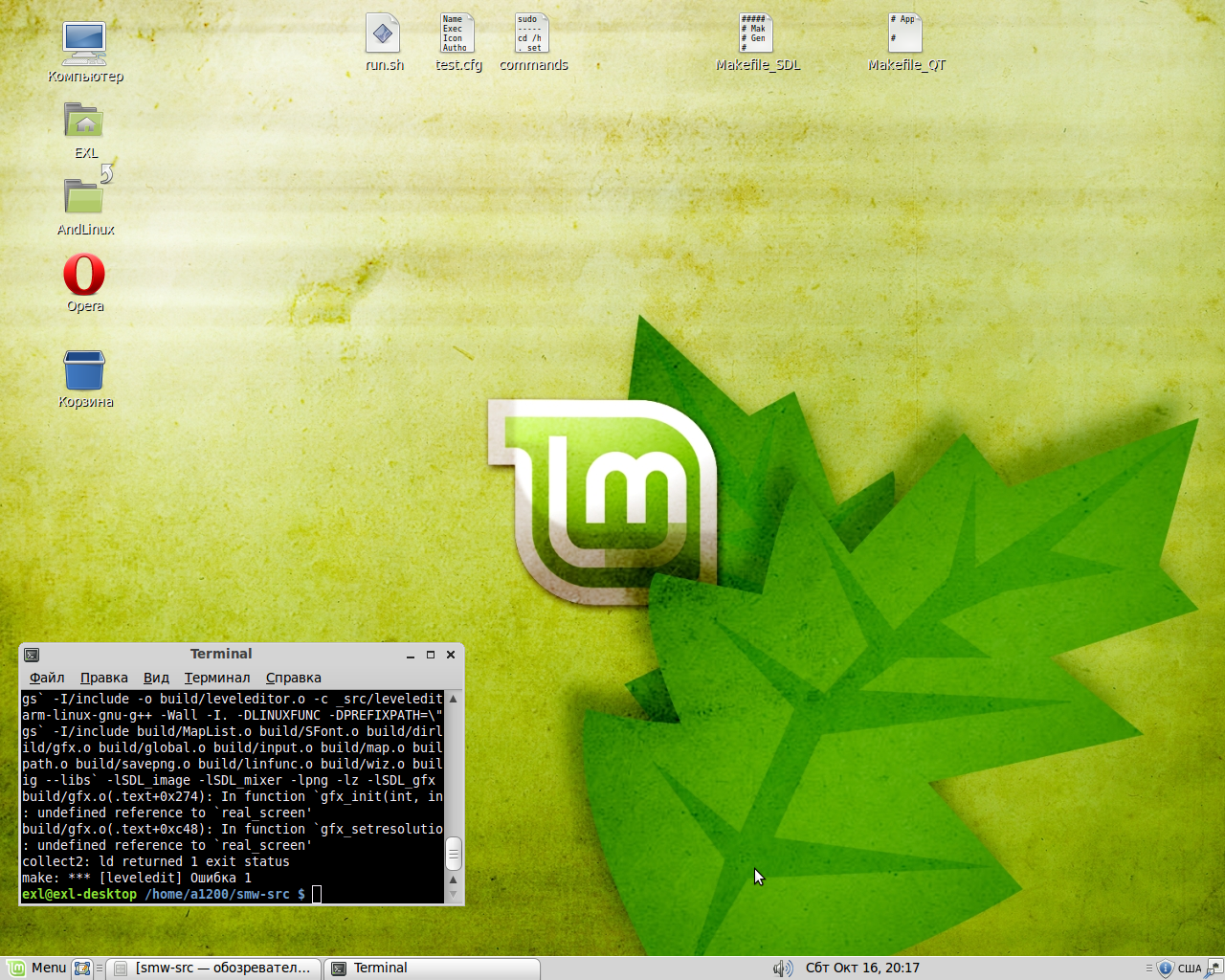Open the panel clock calendar
Screen dimensions: 1225x980
pyautogui.click(x=862, y=969)
